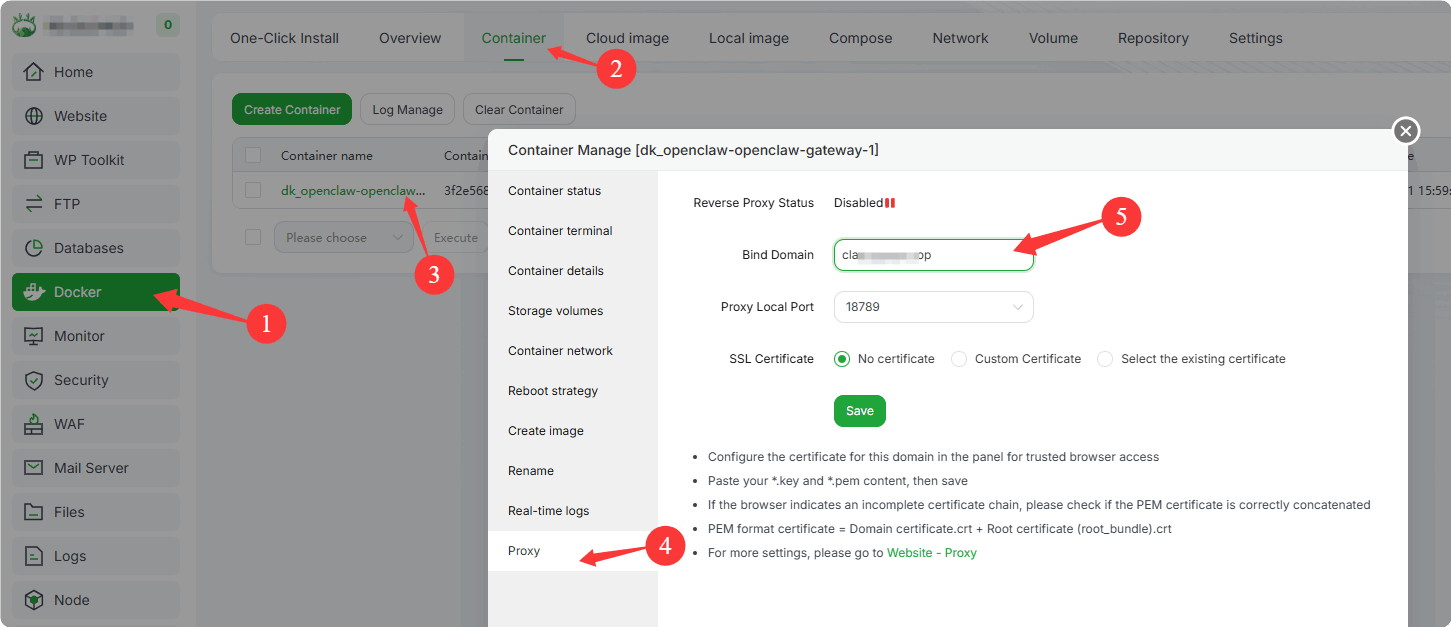Open the Files folder icon
The height and width of the screenshot is (627, 1451).
34,512
